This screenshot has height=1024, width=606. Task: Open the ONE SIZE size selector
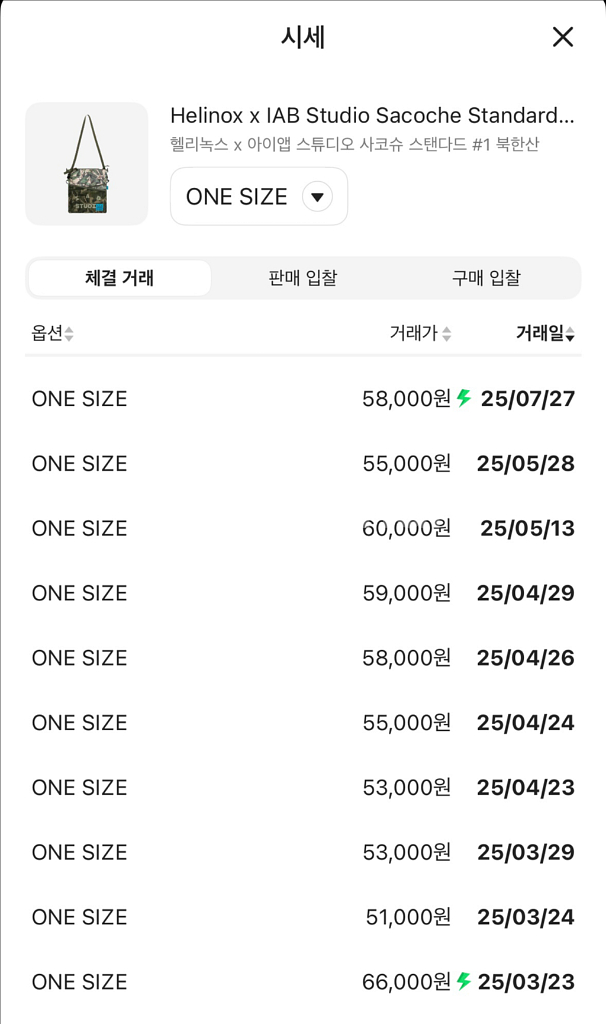tap(258, 196)
